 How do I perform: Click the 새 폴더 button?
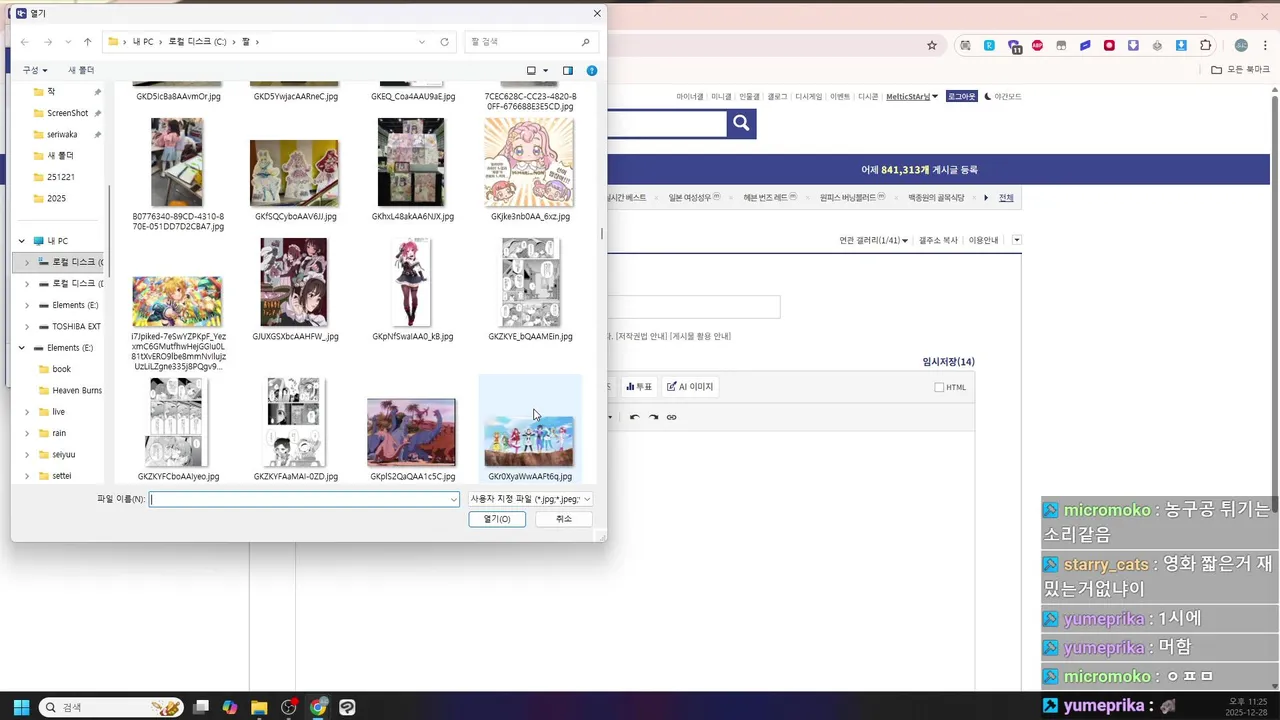pyautogui.click(x=81, y=70)
